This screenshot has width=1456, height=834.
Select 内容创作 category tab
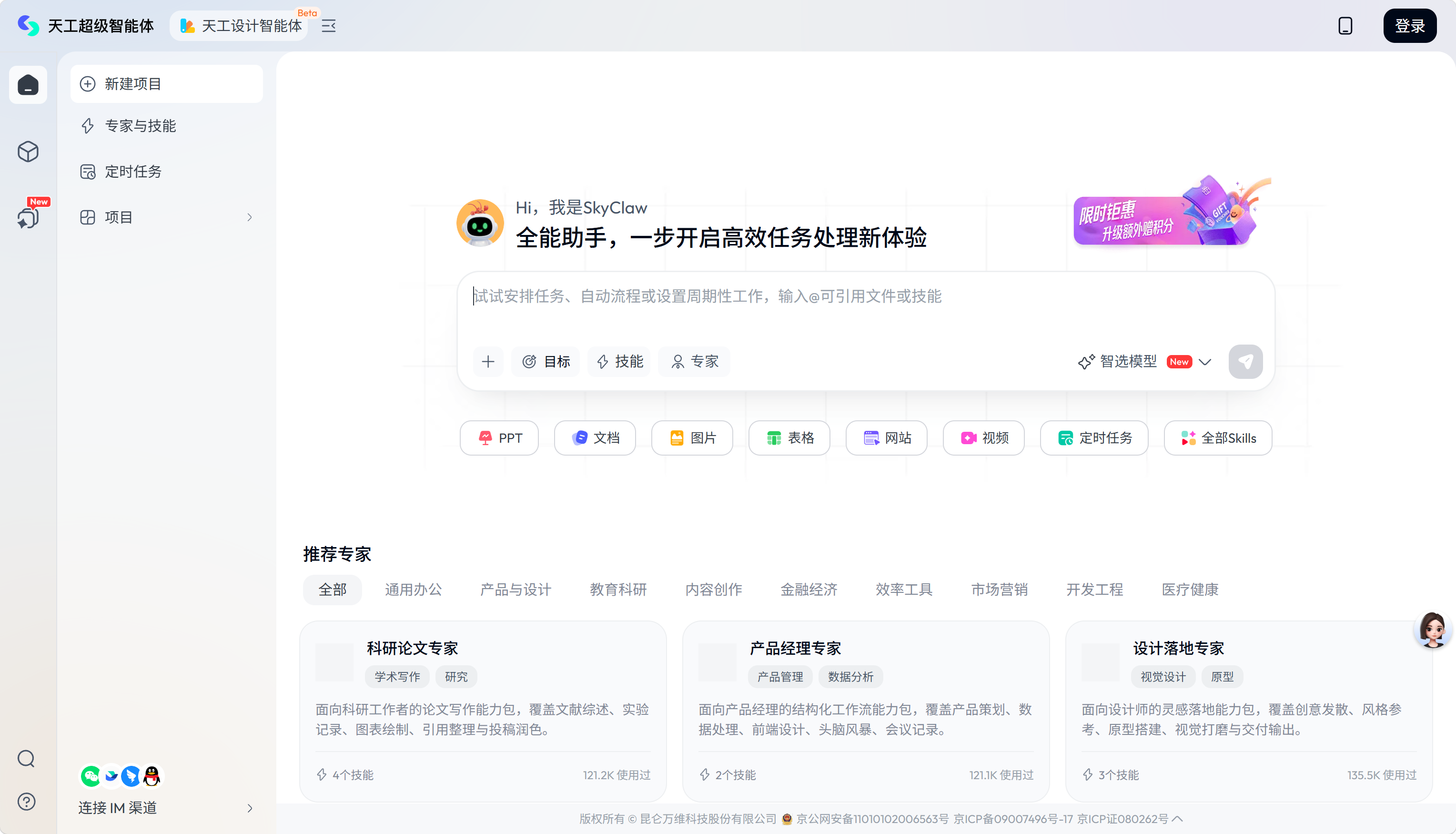(714, 589)
